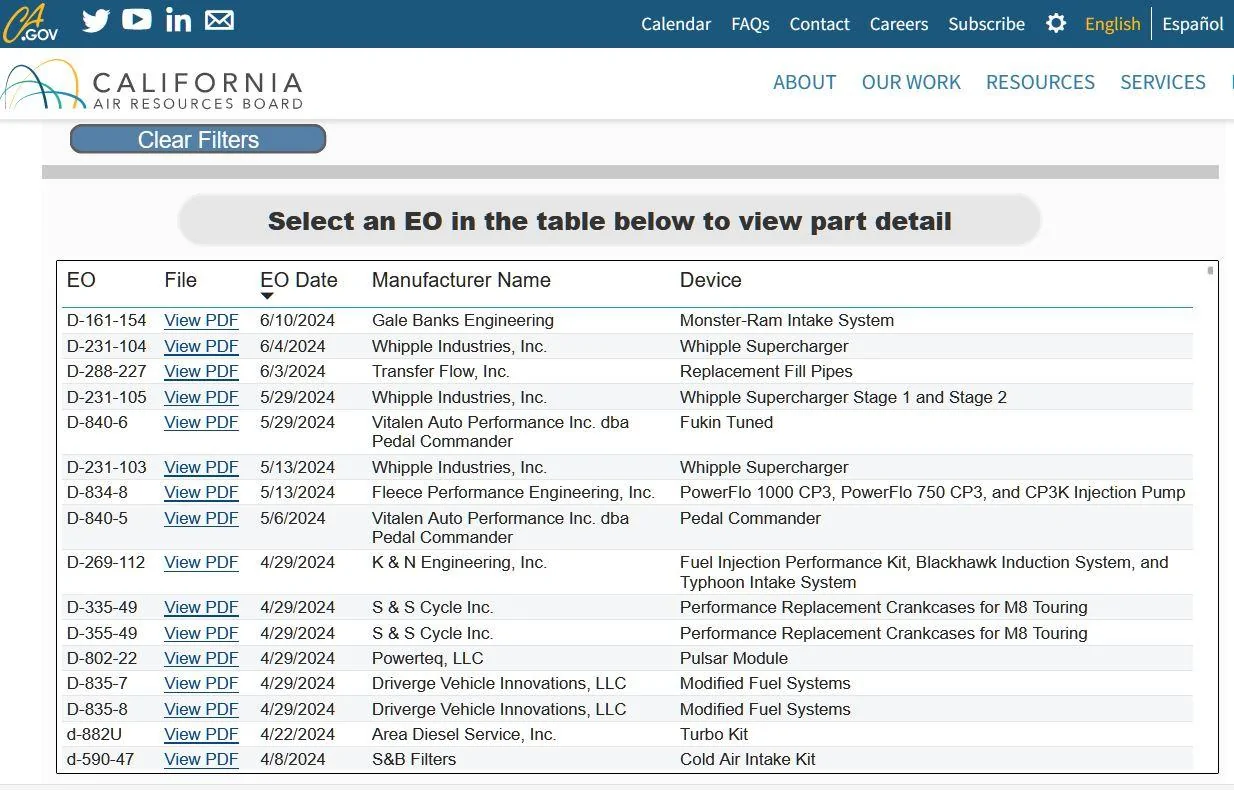
Task: Open the Contact link
Action: [819, 24]
